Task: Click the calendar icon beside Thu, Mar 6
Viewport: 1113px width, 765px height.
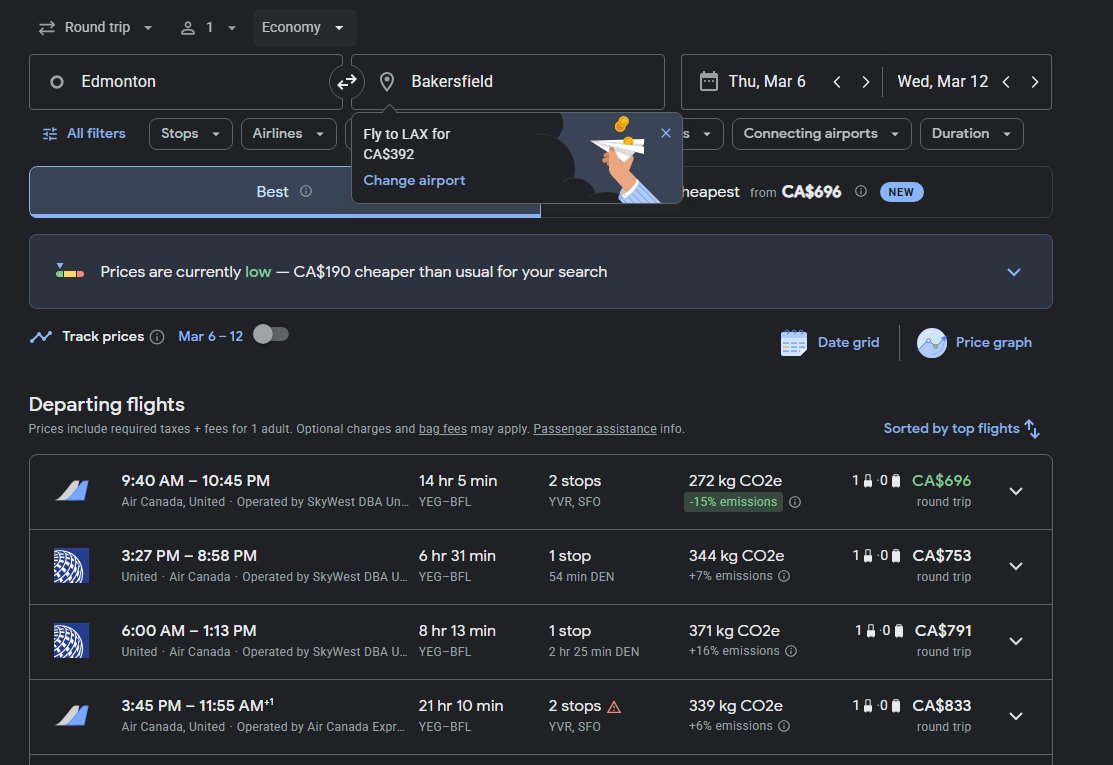Action: click(x=708, y=82)
